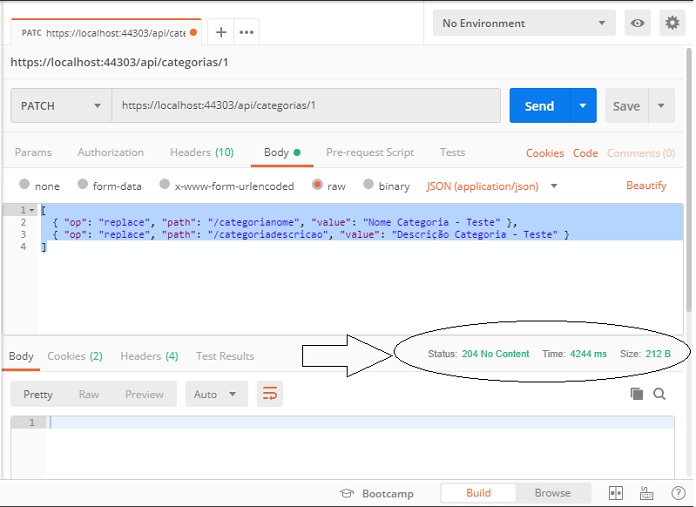This screenshot has height=507, width=696.
Task: Select the none body type radio
Action: pyautogui.click(x=24, y=184)
